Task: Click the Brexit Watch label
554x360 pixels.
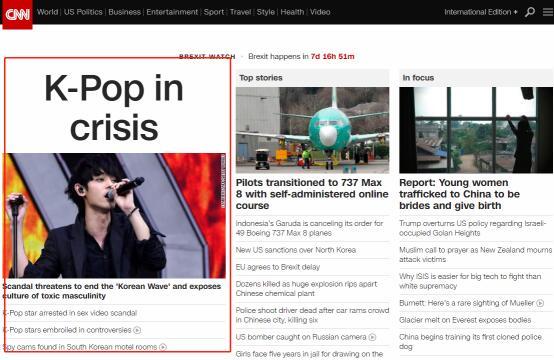Action: 207,57
